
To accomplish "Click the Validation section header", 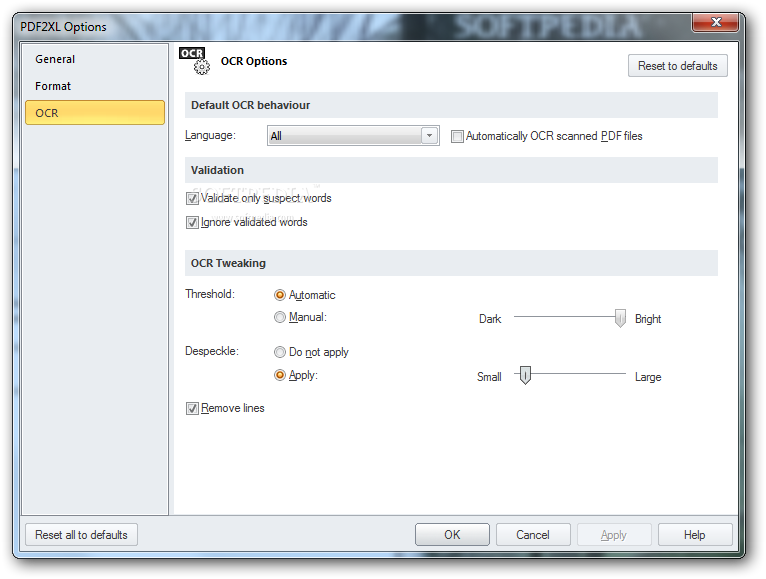I will [451, 170].
